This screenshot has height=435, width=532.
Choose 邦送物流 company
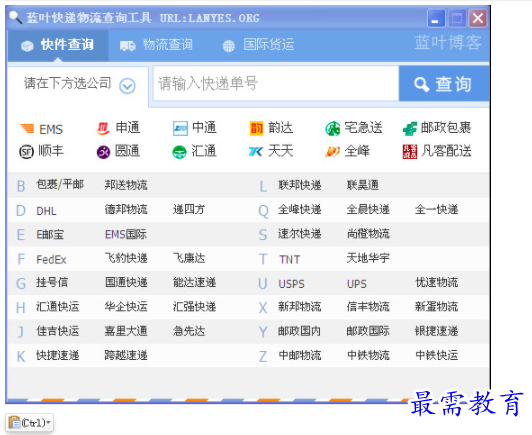pyautogui.click(x=126, y=185)
